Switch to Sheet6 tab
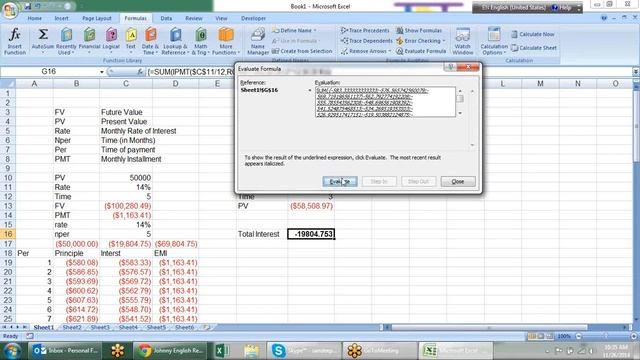 pyautogui.click(x=184, y=327)
